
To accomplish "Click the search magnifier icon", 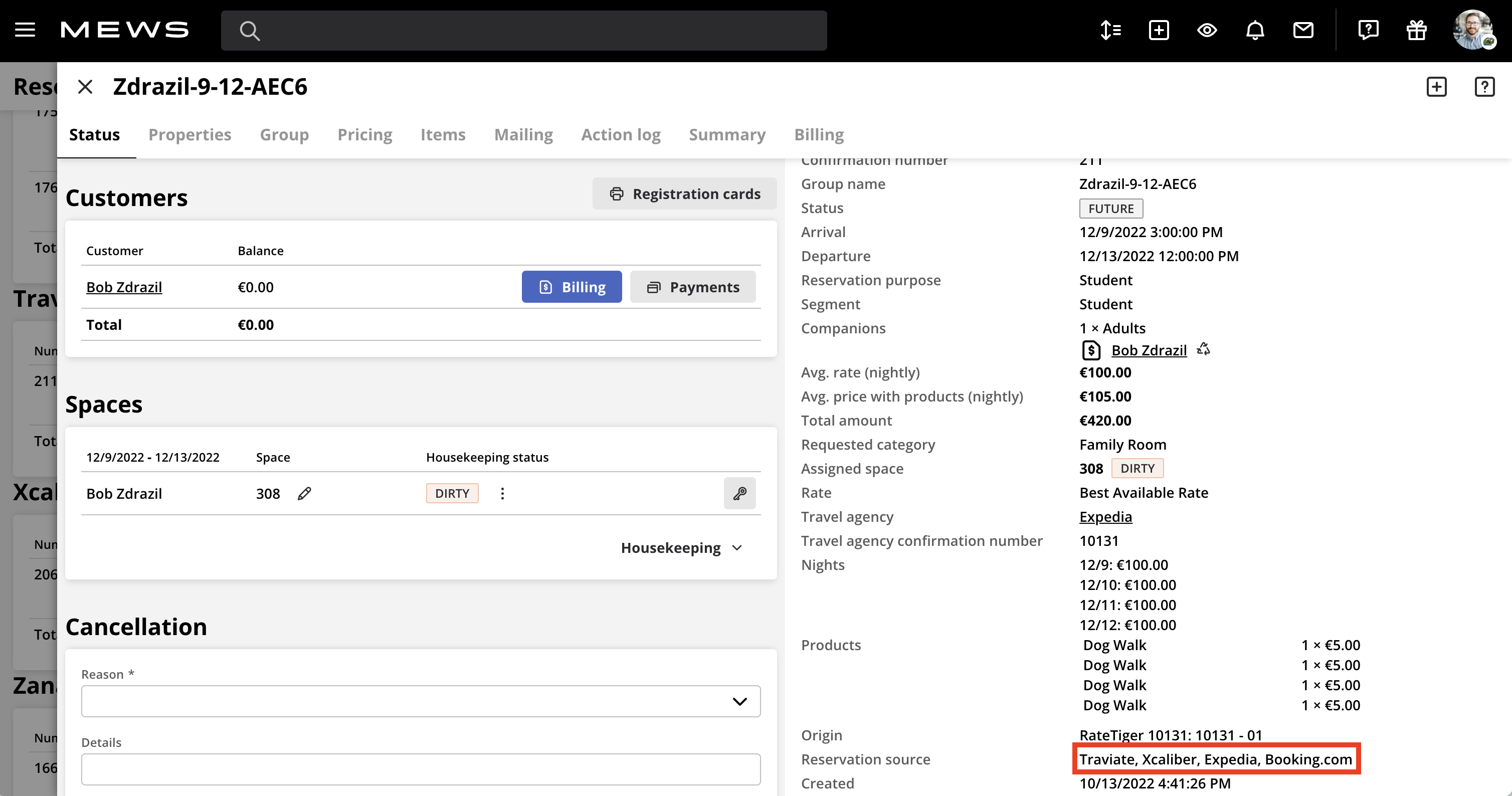I will click(250, 30).
